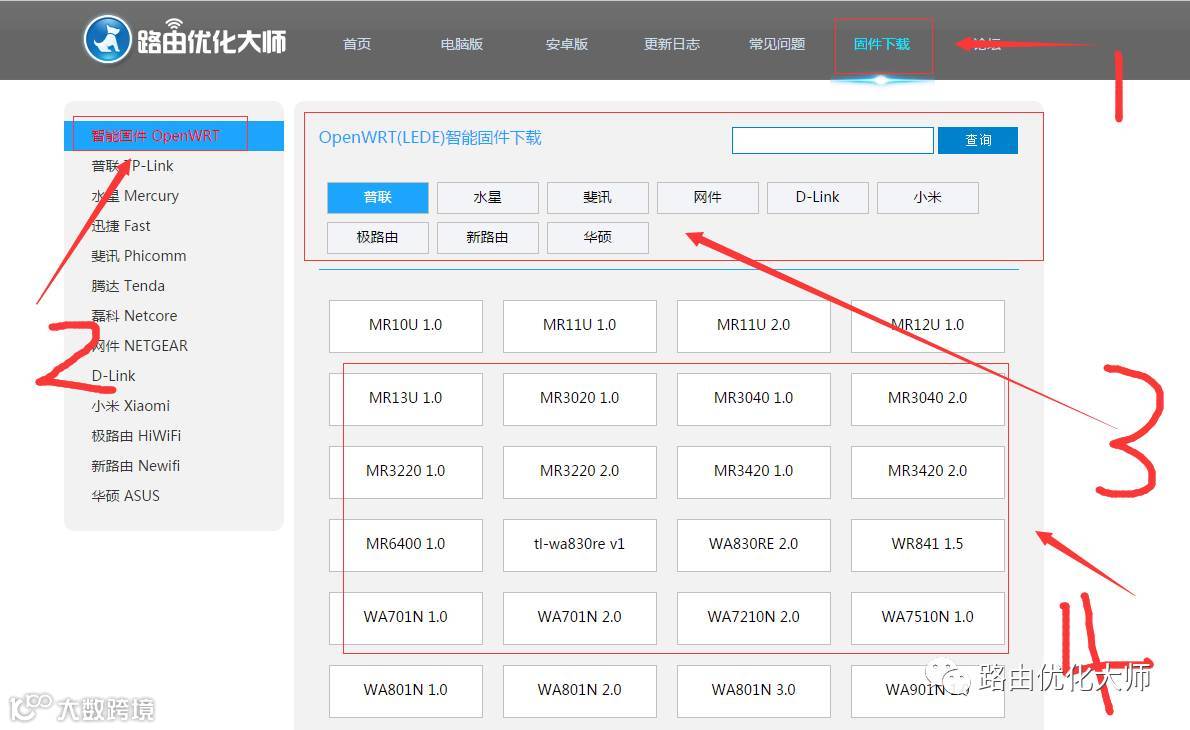Open 腾达 Tenda sidebar entry
The width and height of the screenshot is (1190, 730).
pyautogui.click(x=128, y=285)
